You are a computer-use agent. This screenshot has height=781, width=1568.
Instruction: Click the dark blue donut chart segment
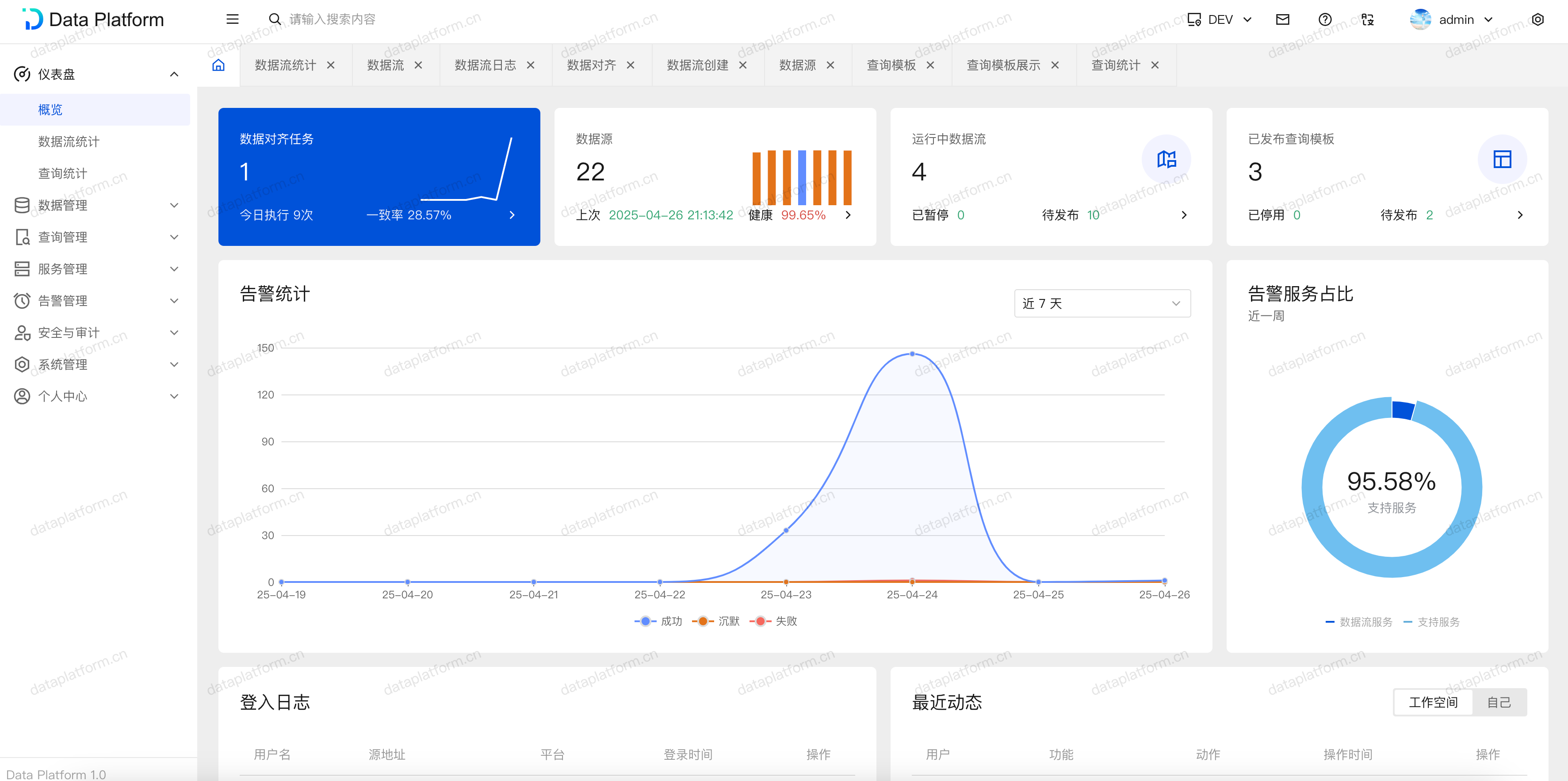(x=1403, y=410)
